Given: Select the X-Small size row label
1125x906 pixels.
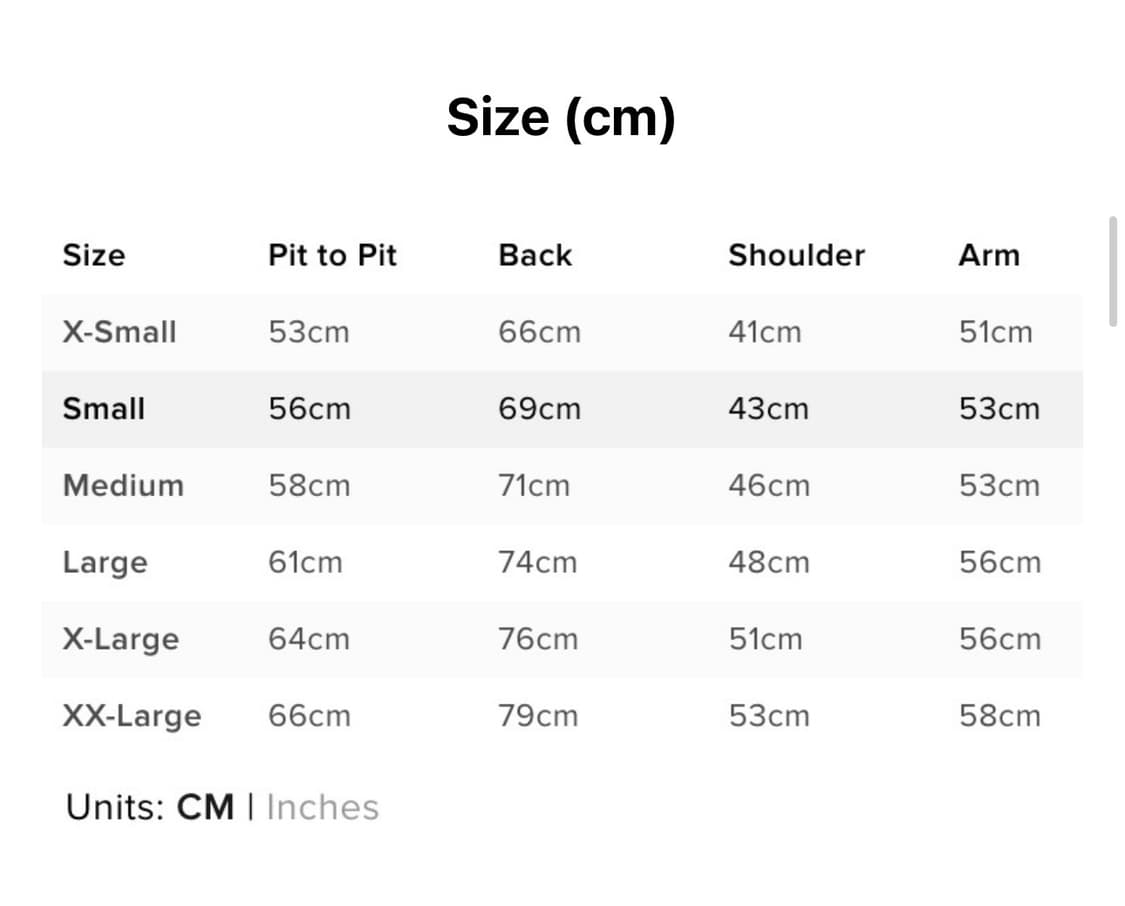Looking at the screenshot, I should coord(119,332).
